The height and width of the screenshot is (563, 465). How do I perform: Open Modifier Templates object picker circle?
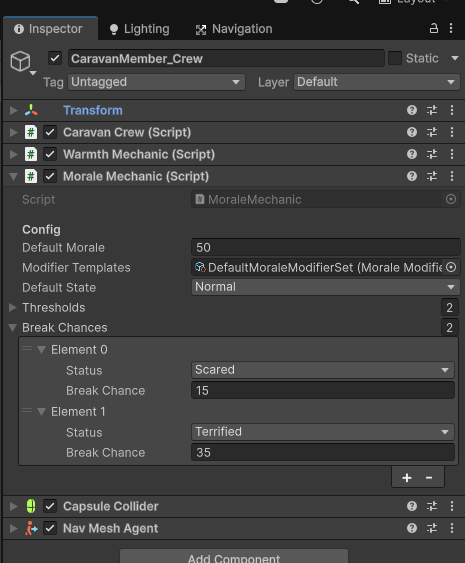click(451, 267)
